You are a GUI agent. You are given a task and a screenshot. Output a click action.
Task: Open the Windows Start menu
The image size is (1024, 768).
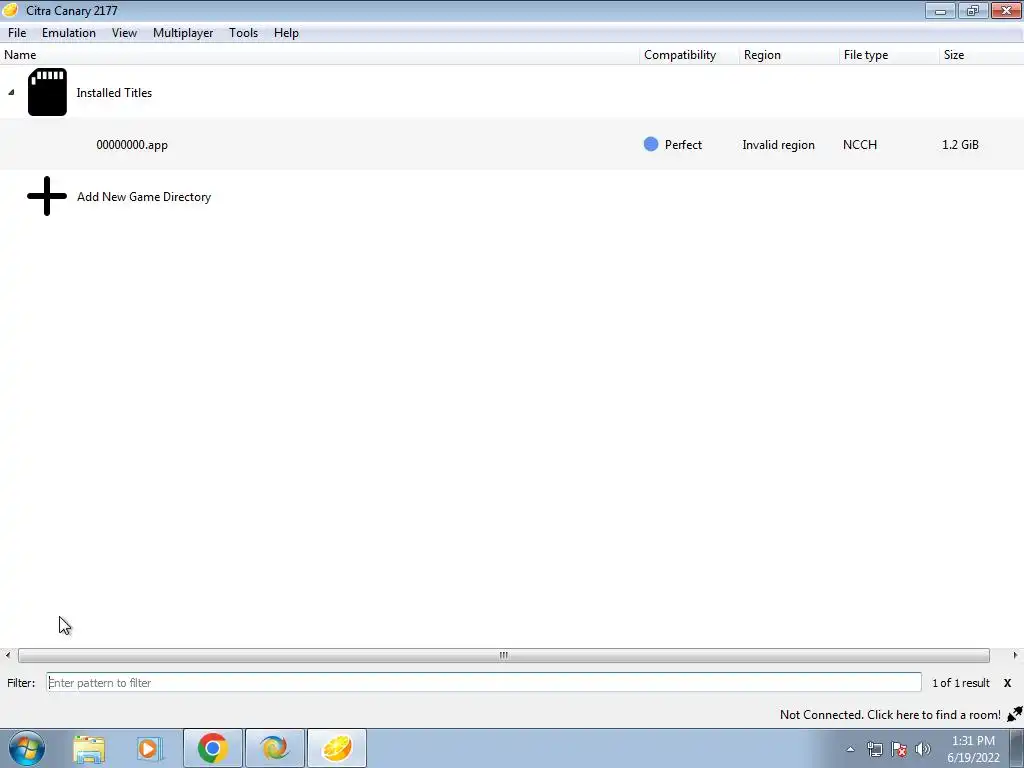point(27,748)
